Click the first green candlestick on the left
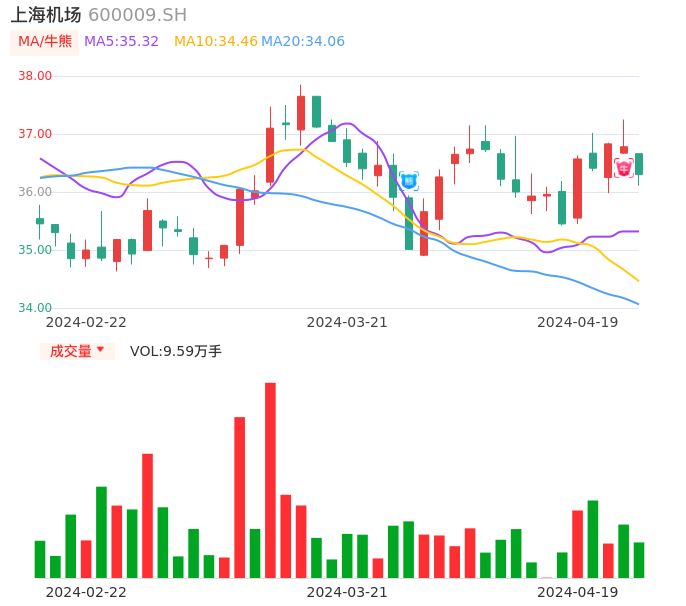This screenshot has height=606, width=686. (40, 221)
